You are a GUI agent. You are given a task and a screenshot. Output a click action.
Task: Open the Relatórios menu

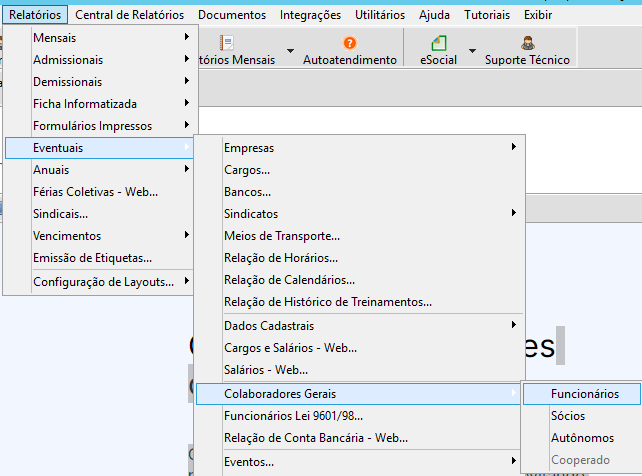click(x=35, y=15)
